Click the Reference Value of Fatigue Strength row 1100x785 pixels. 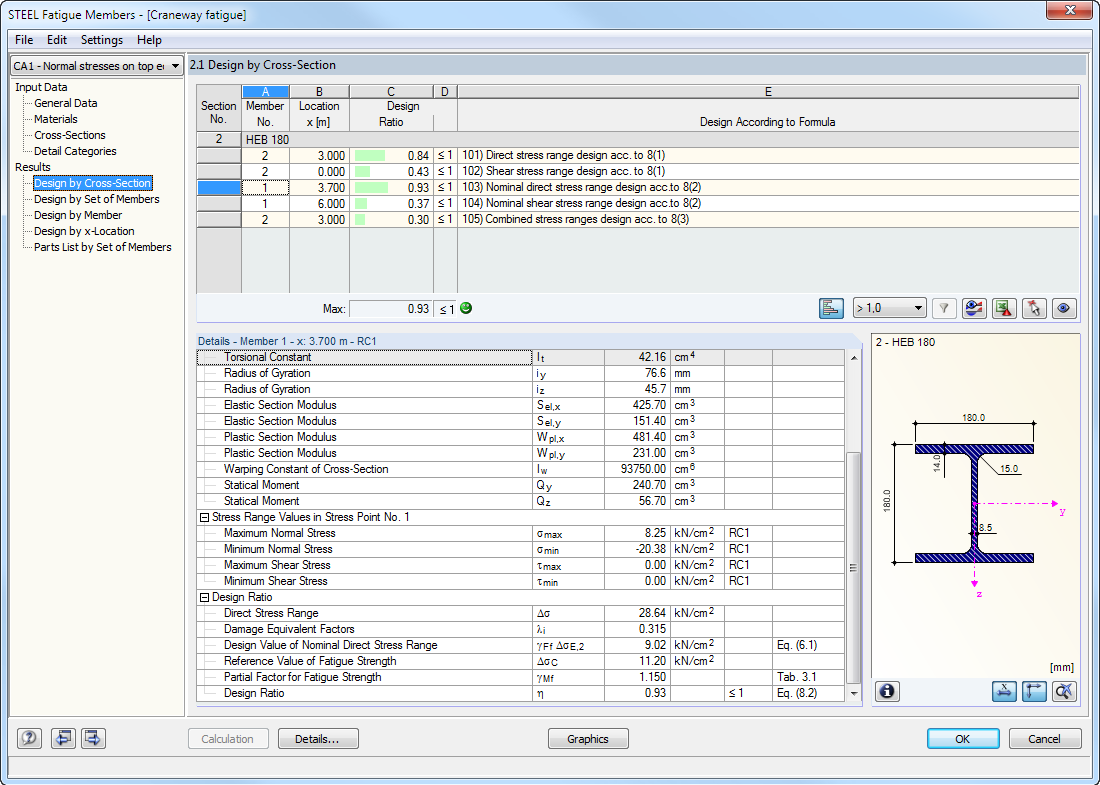(x=521, y=661)
